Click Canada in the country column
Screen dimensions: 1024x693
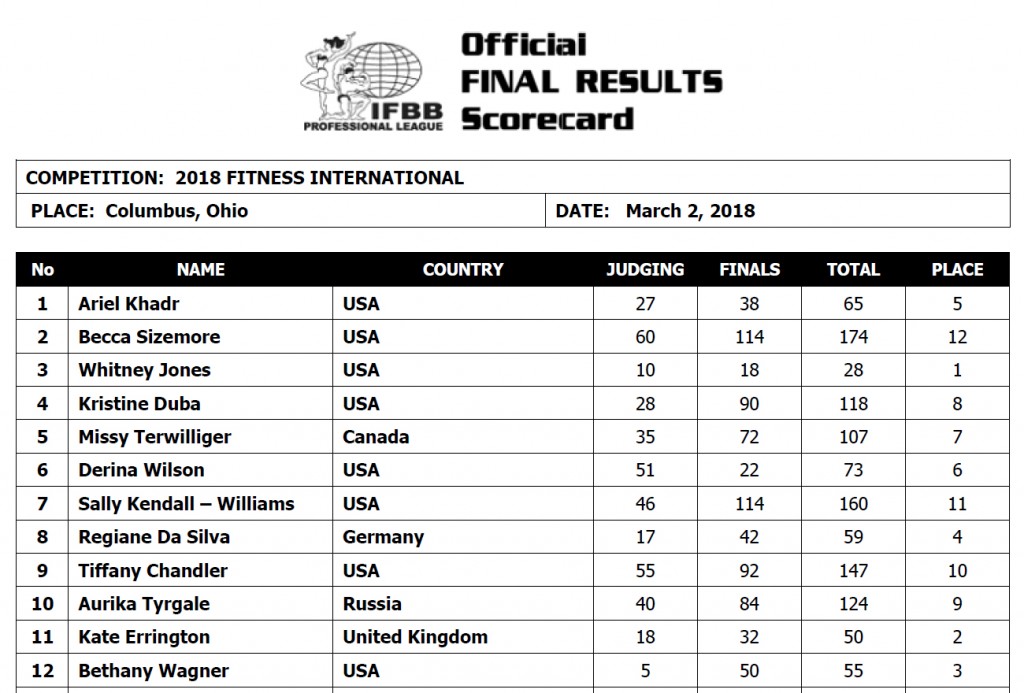375,437
